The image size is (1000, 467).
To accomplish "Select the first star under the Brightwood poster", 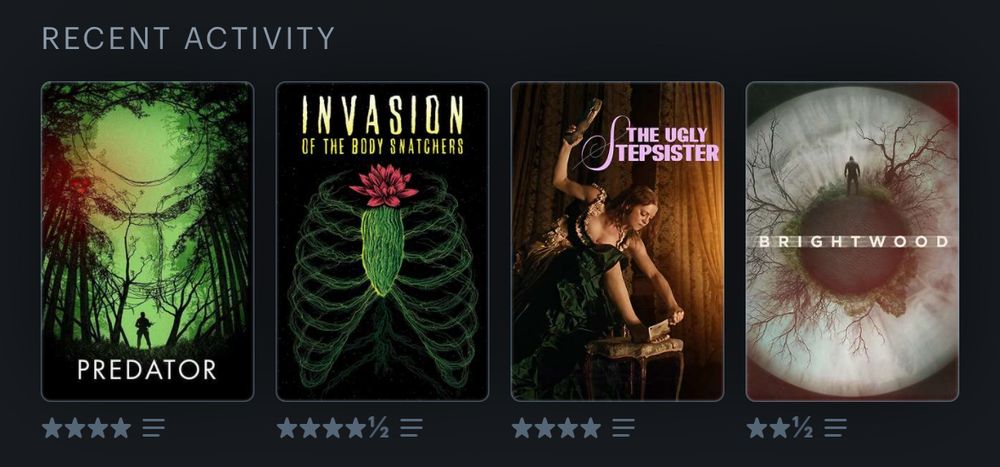I will [756, 427].
